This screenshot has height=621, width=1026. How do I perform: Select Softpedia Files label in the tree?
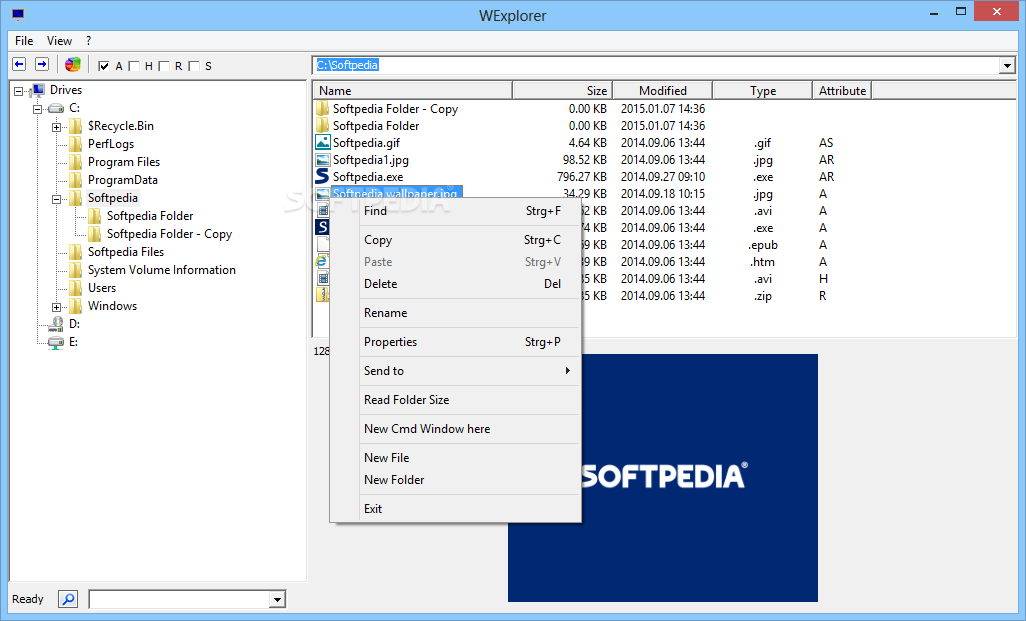(126, 252)
